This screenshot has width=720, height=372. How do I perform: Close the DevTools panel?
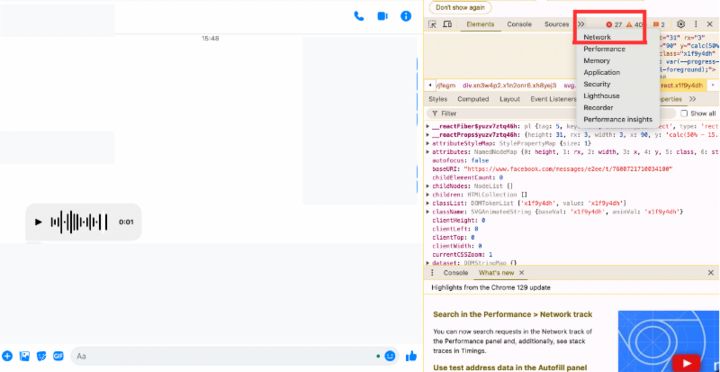click(709, 24)
